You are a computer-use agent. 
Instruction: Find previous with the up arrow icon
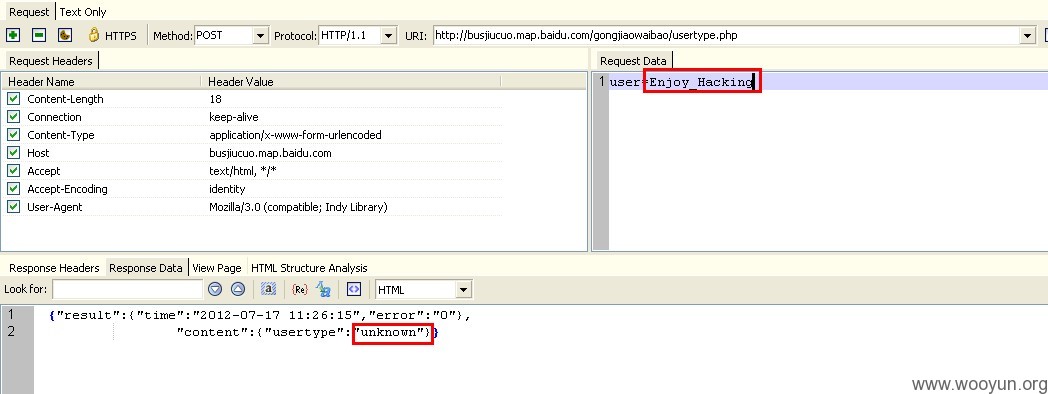click(238, 290)
